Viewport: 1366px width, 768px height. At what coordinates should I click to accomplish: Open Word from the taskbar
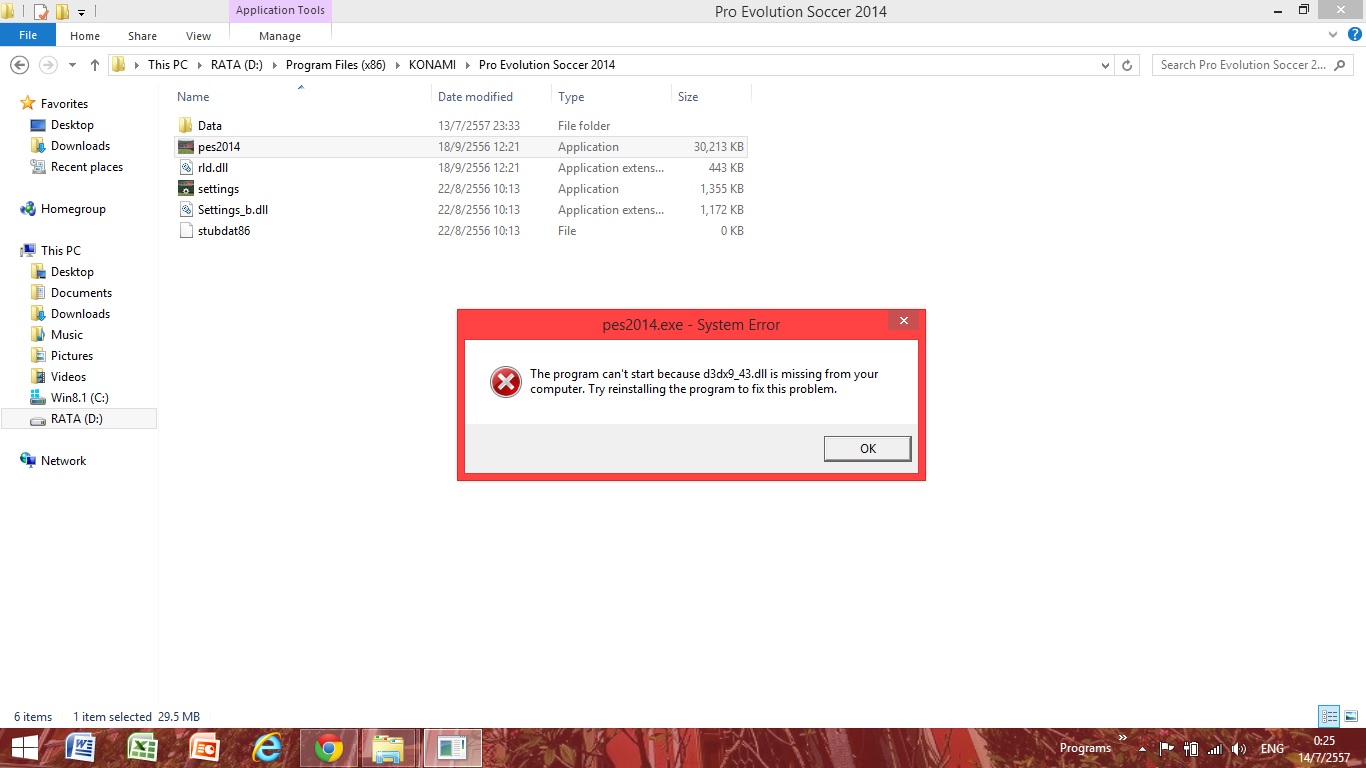click(x=80, y=748)
